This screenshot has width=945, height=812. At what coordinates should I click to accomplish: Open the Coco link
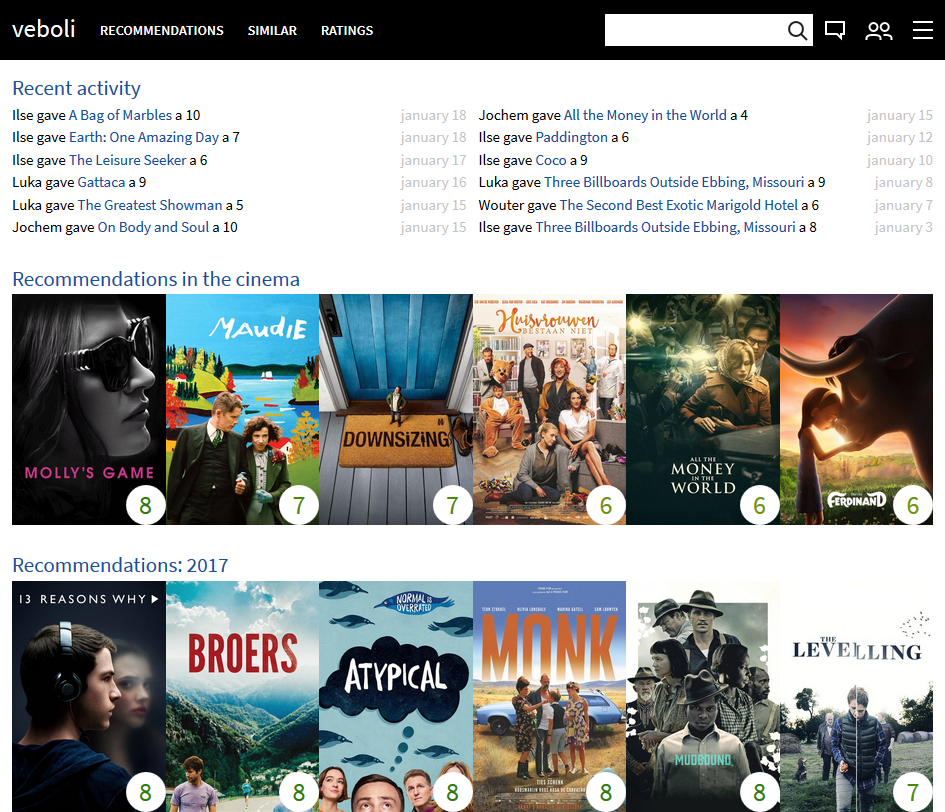(551, 160)
